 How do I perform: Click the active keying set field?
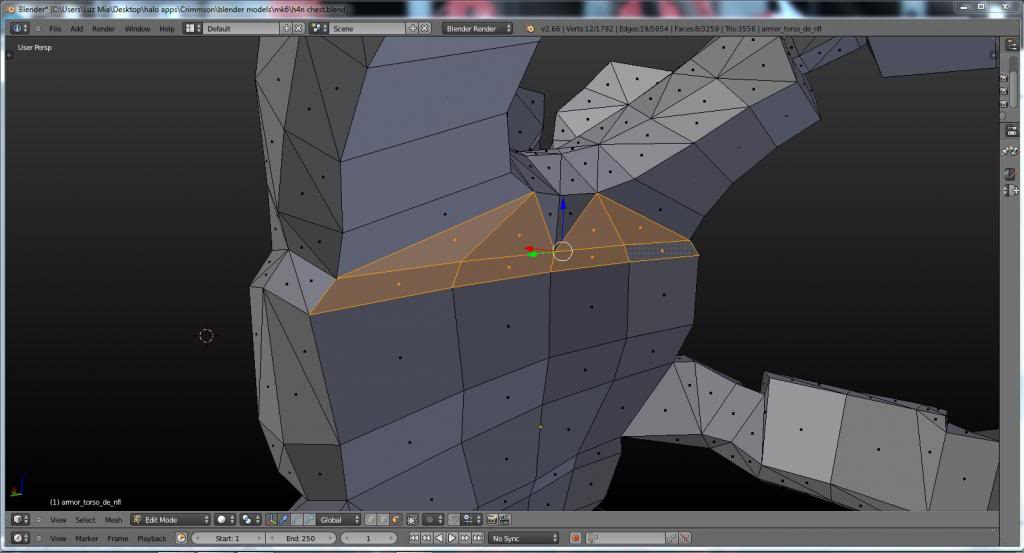[625, 538]
